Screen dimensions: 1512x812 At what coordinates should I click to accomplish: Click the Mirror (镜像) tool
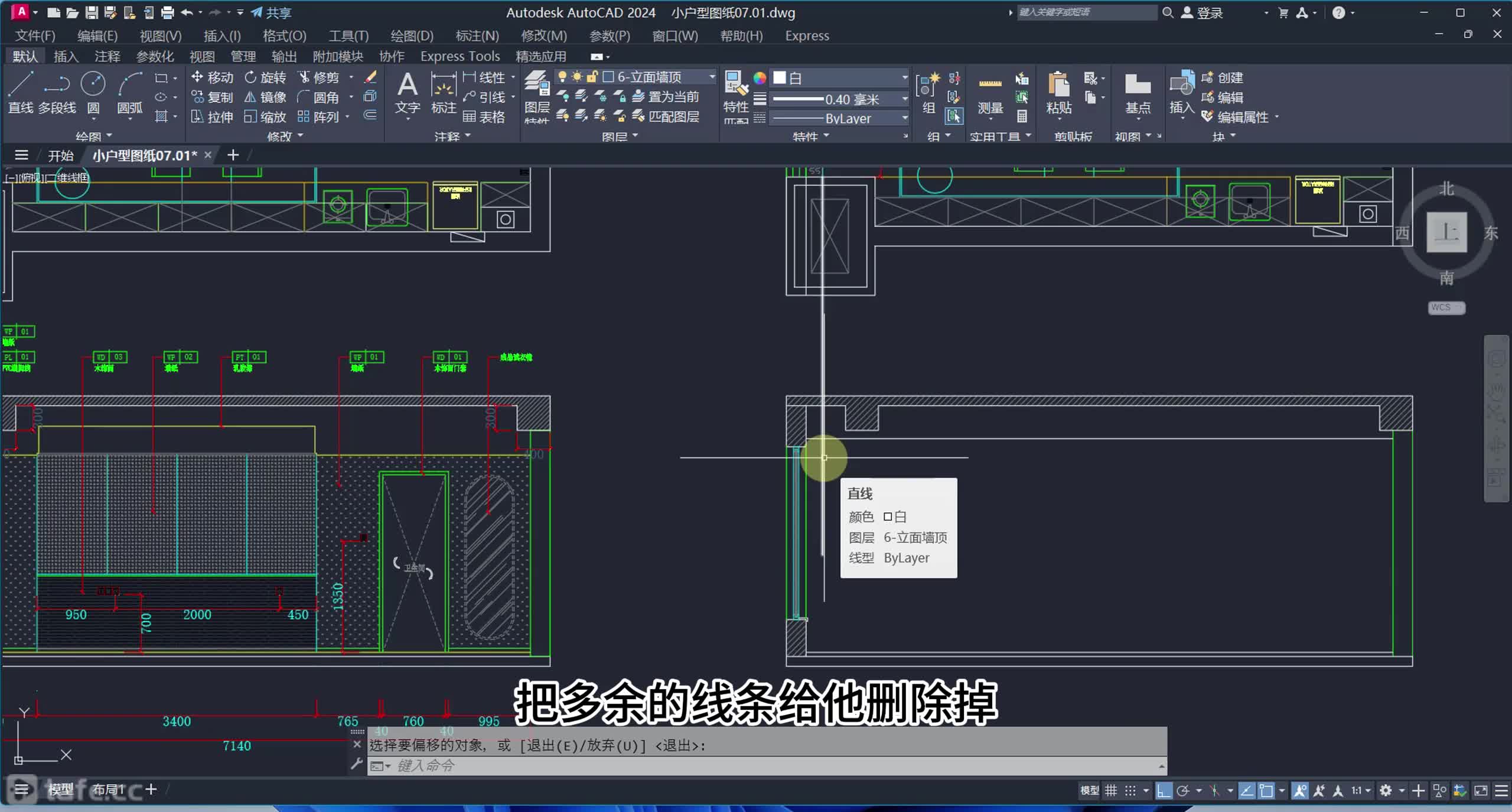coord(265,97)
